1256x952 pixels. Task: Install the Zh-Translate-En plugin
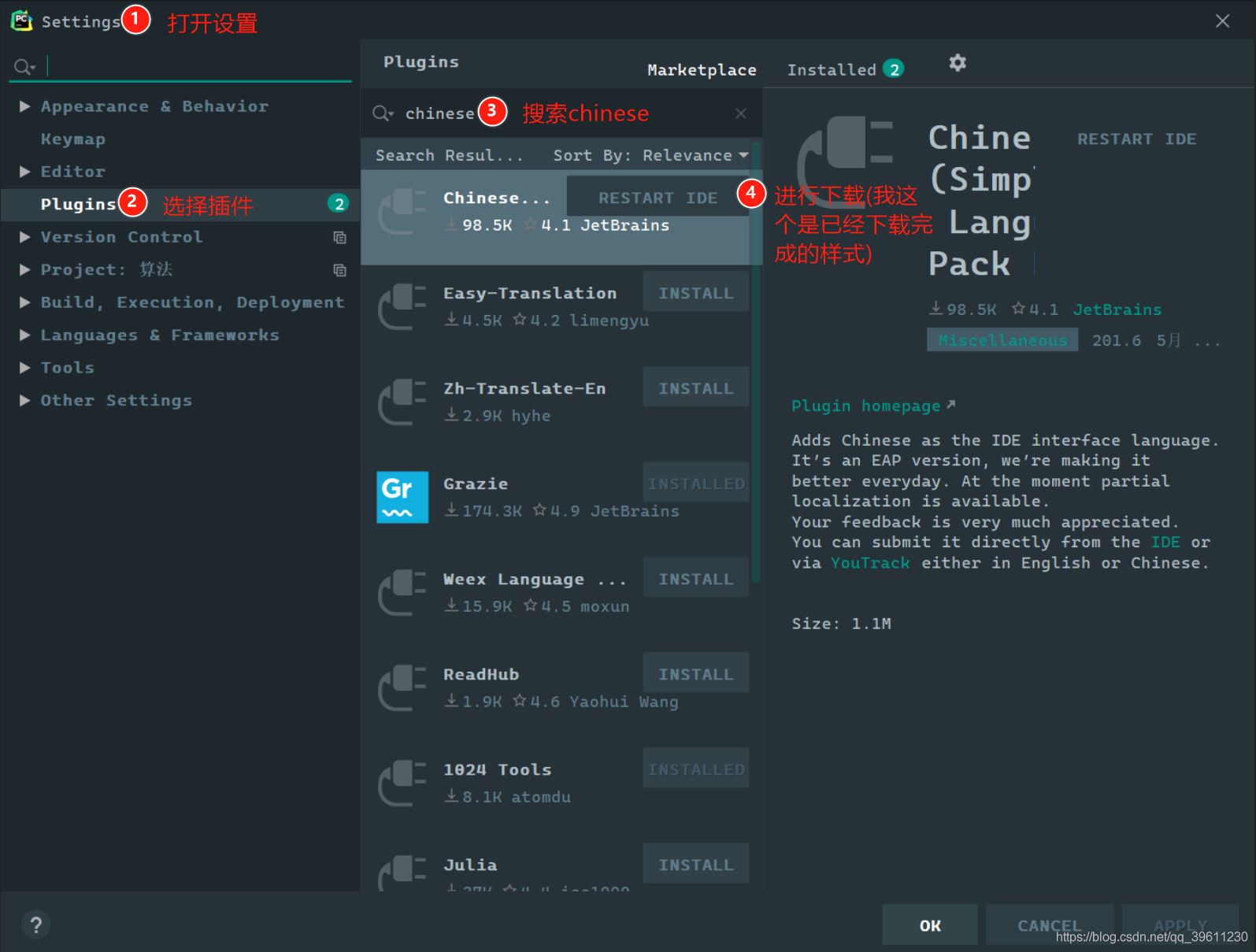tap(695, 388)
